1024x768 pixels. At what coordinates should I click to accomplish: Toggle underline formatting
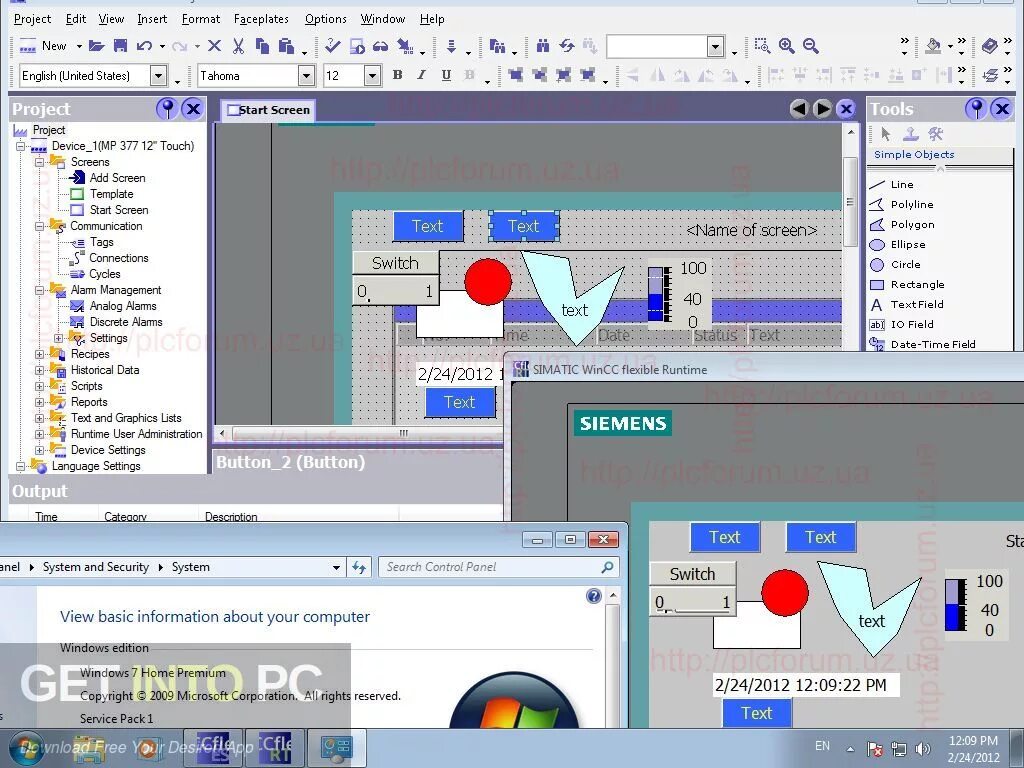[x=446, y=75]
